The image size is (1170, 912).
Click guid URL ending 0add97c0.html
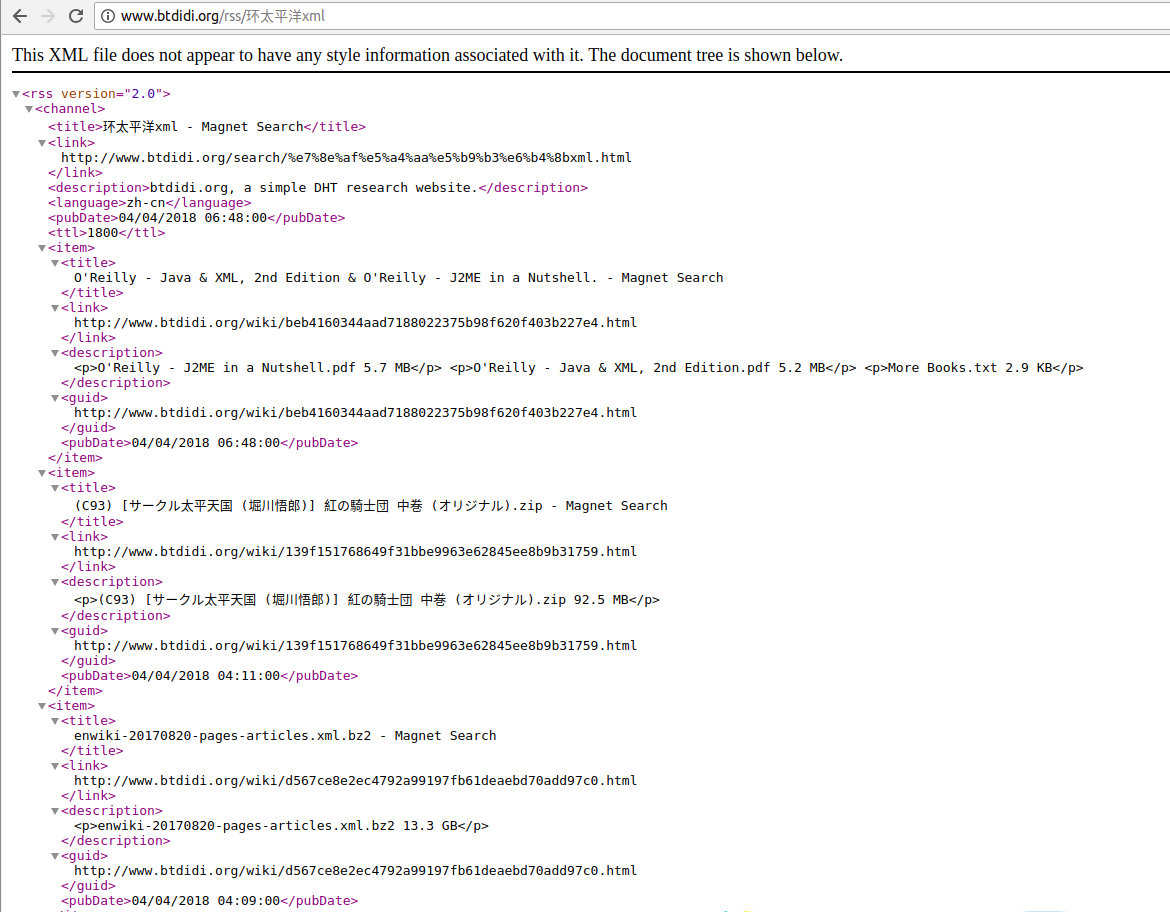(355, 871)
